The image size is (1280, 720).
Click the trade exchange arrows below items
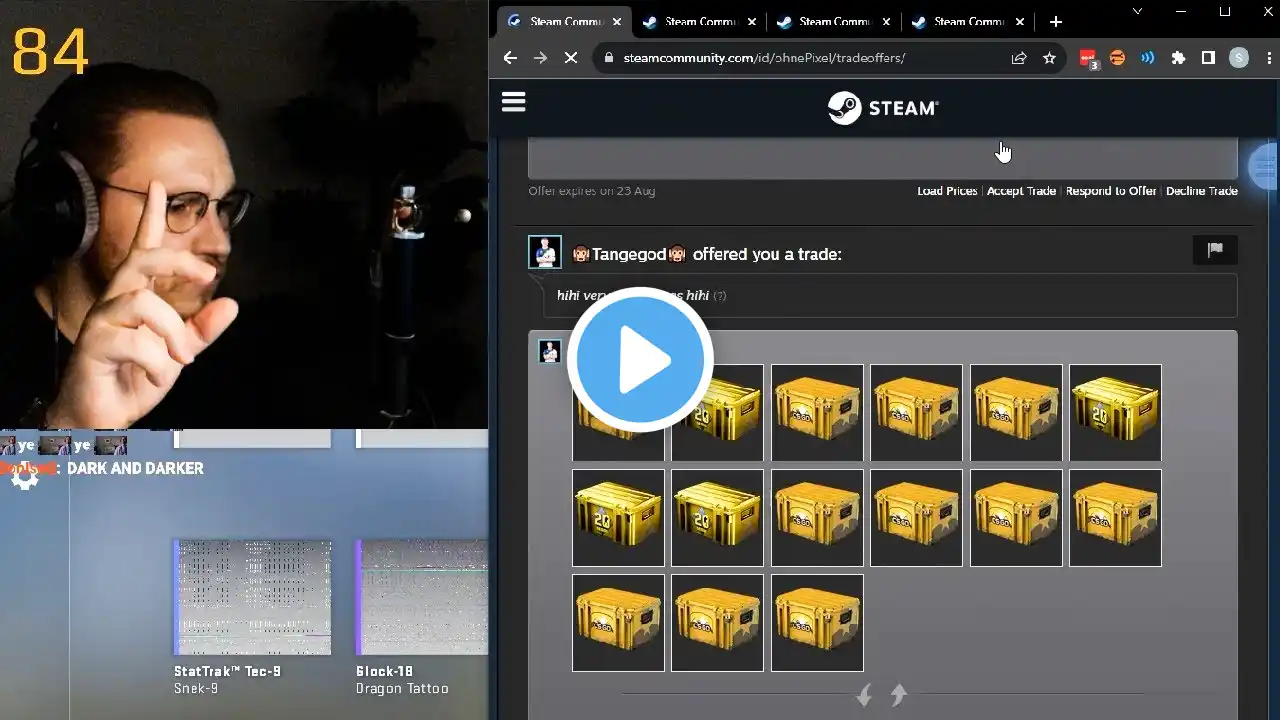point(882,695)
